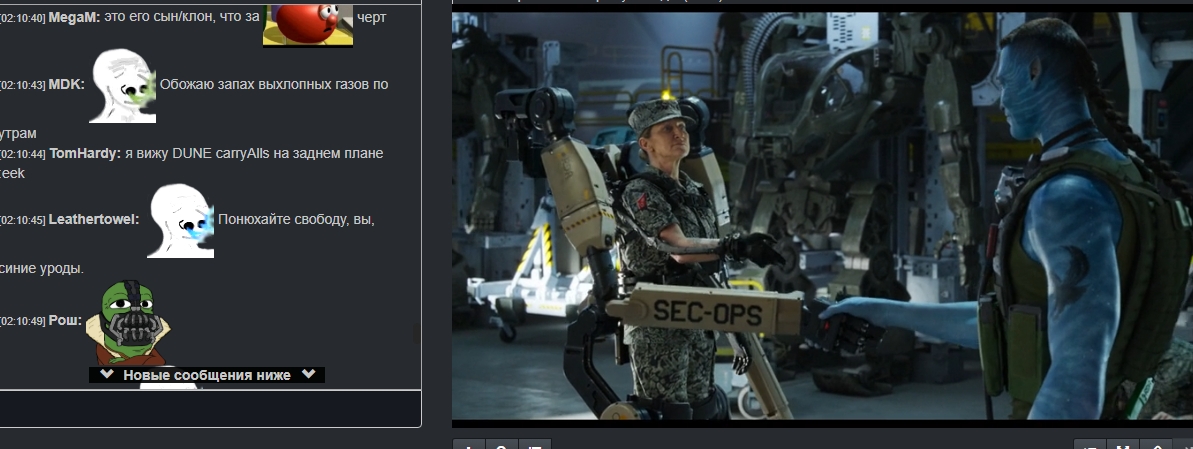Select the username Leathertowel in chat
The image size is (1193, 449).
tap(94, 220)
